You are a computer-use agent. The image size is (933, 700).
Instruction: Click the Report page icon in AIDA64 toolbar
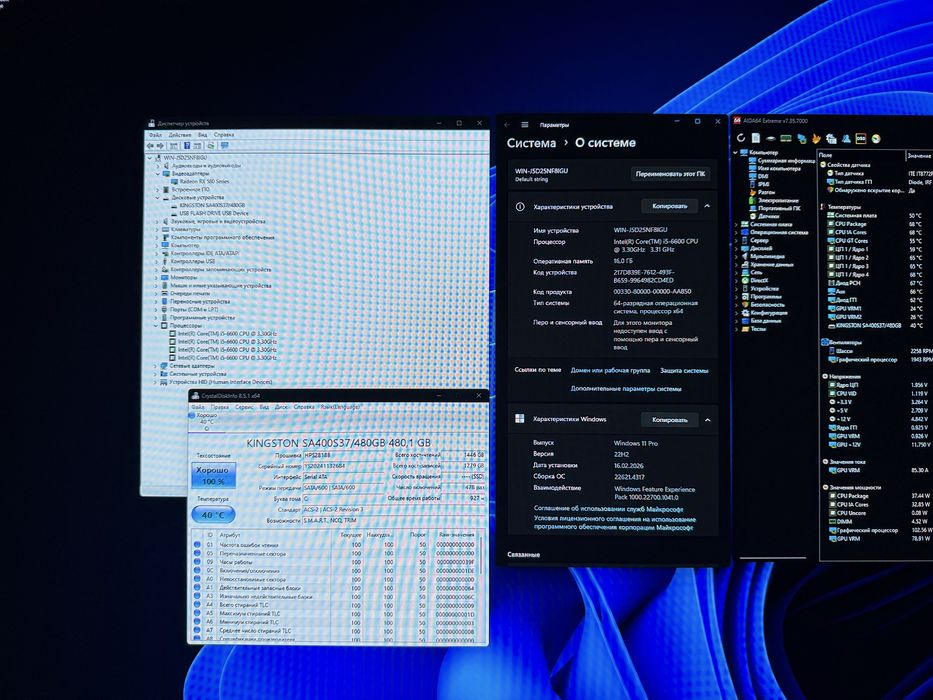(756, 138)
